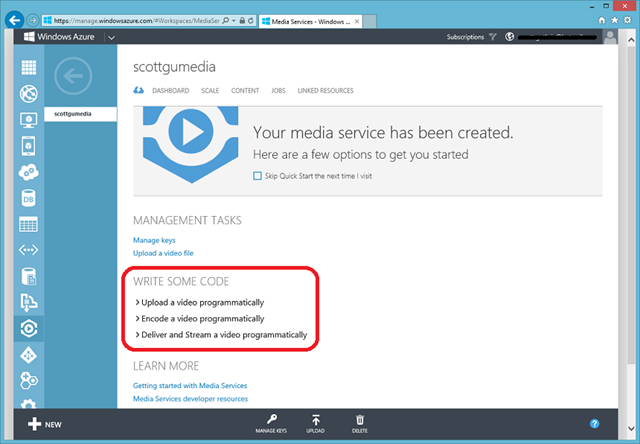Click the Windows Azure logo
Image resolution: width=640 pixels, height=444 pixels.
[x=59, y=37]
